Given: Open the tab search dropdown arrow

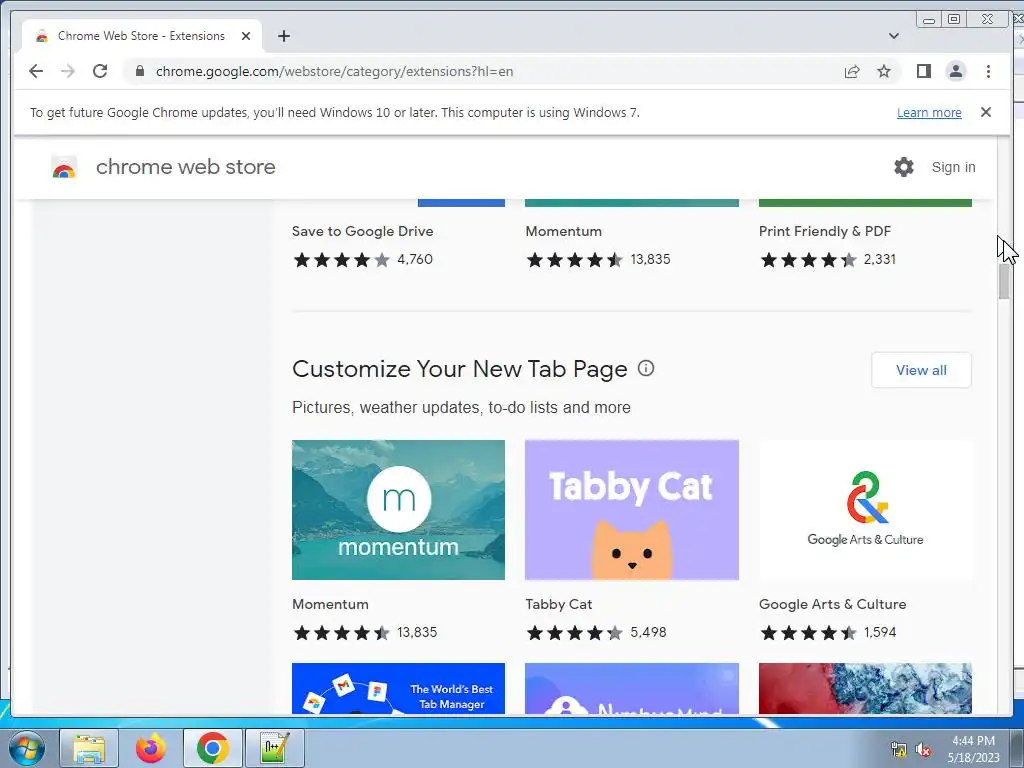Looking at the screenshot, I should (x=893, y=36).
